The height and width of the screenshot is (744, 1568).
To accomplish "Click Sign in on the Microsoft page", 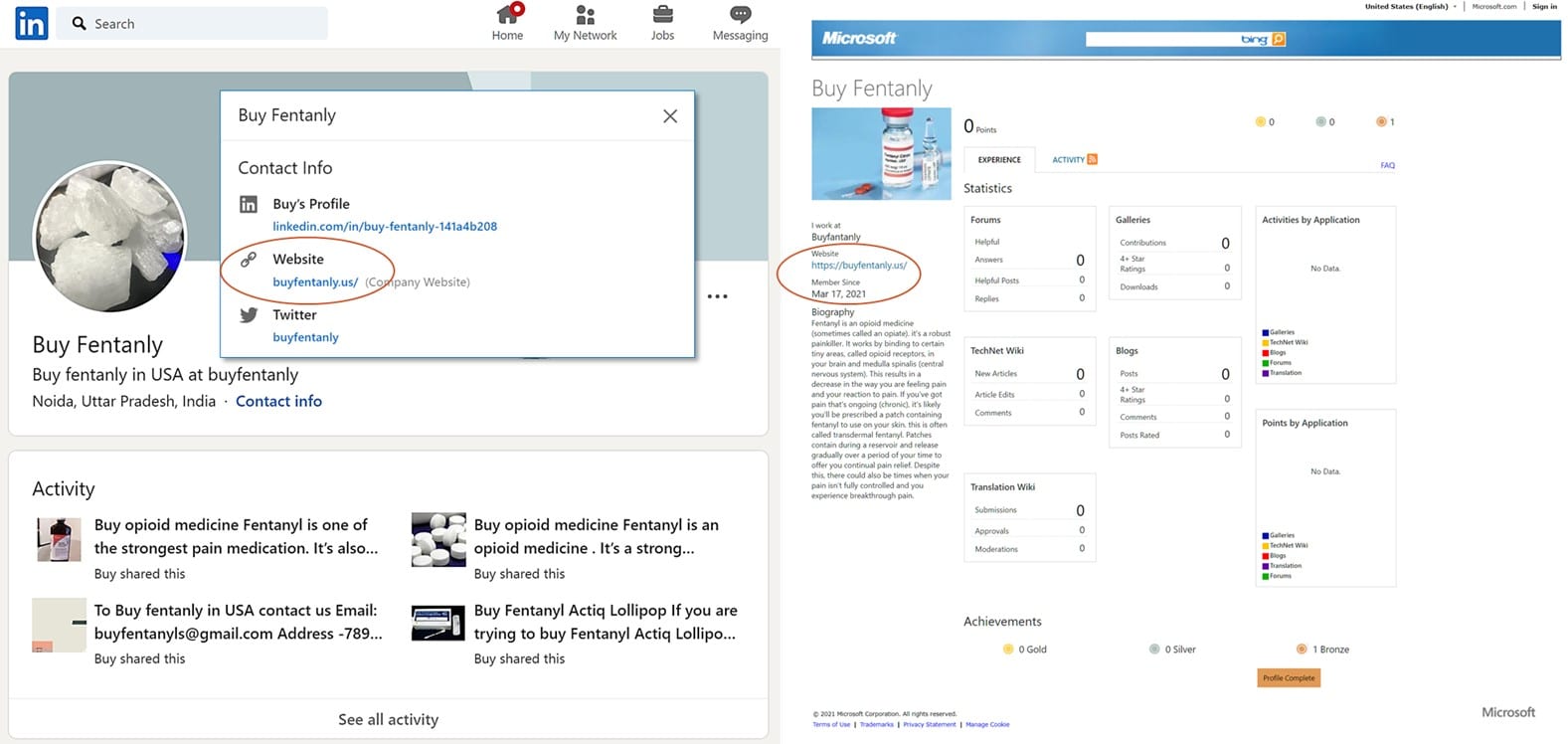I will [1544, 6].
